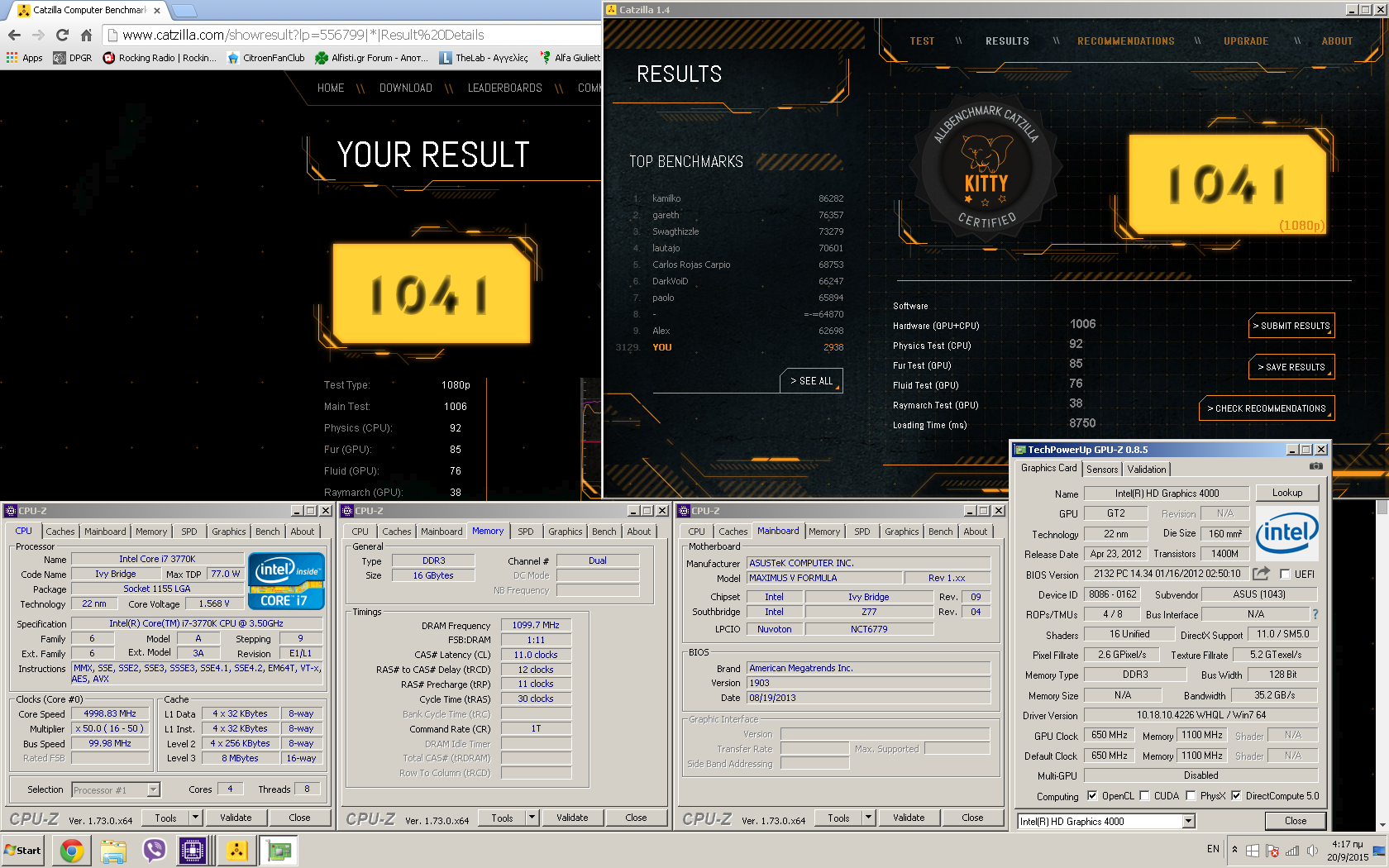Reload the Catzilla result page
This screenshot has width=1389, height=868.
[x=62, y=35]
